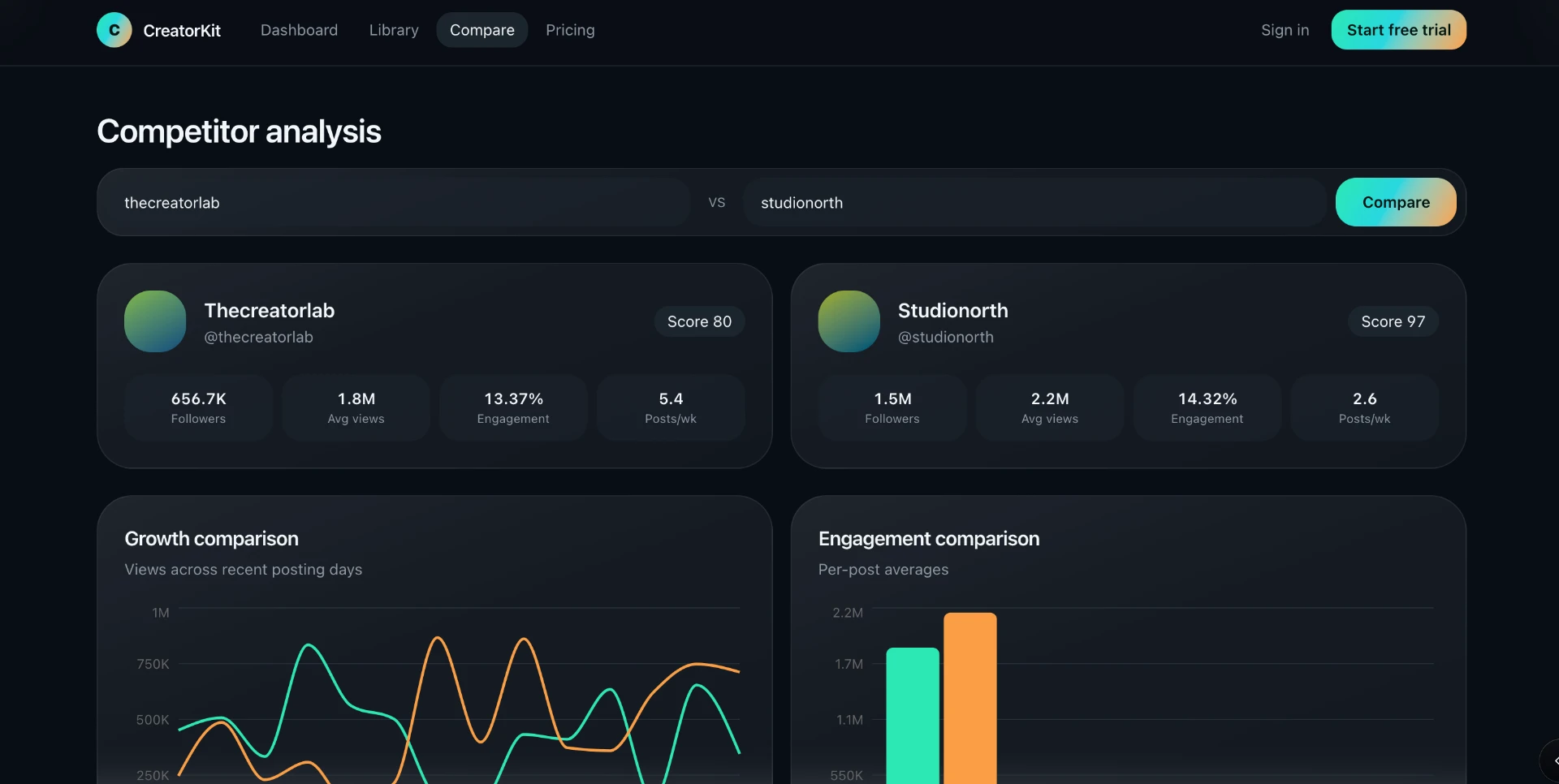Screen dimensions: 1559x784
Task: Click the Growth comparison heading
Action: coord(212,539)
